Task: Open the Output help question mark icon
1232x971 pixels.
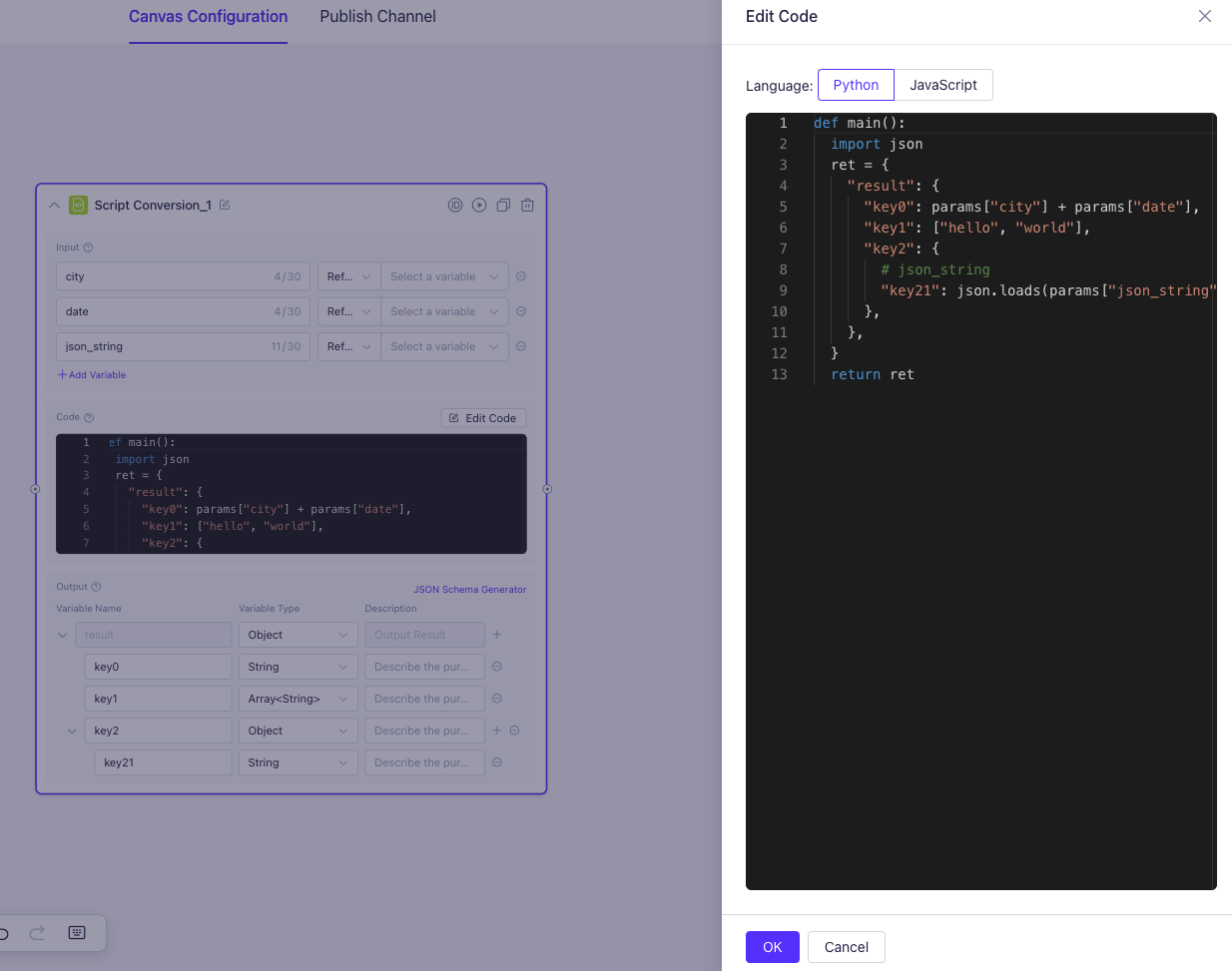Action: (96, 587)
